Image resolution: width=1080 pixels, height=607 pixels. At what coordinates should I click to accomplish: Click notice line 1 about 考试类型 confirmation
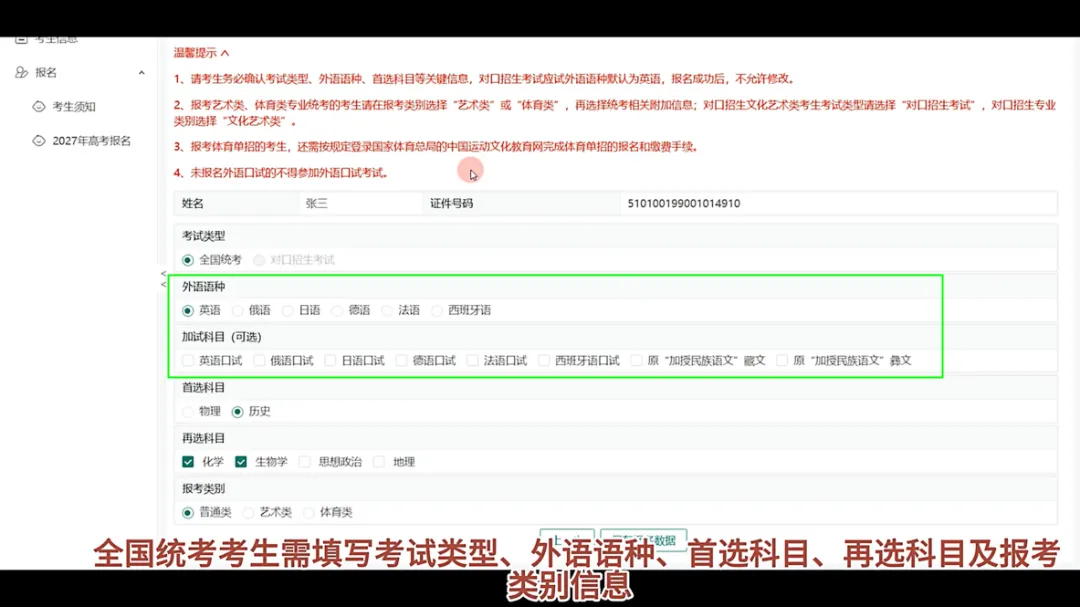pos(486,79)
